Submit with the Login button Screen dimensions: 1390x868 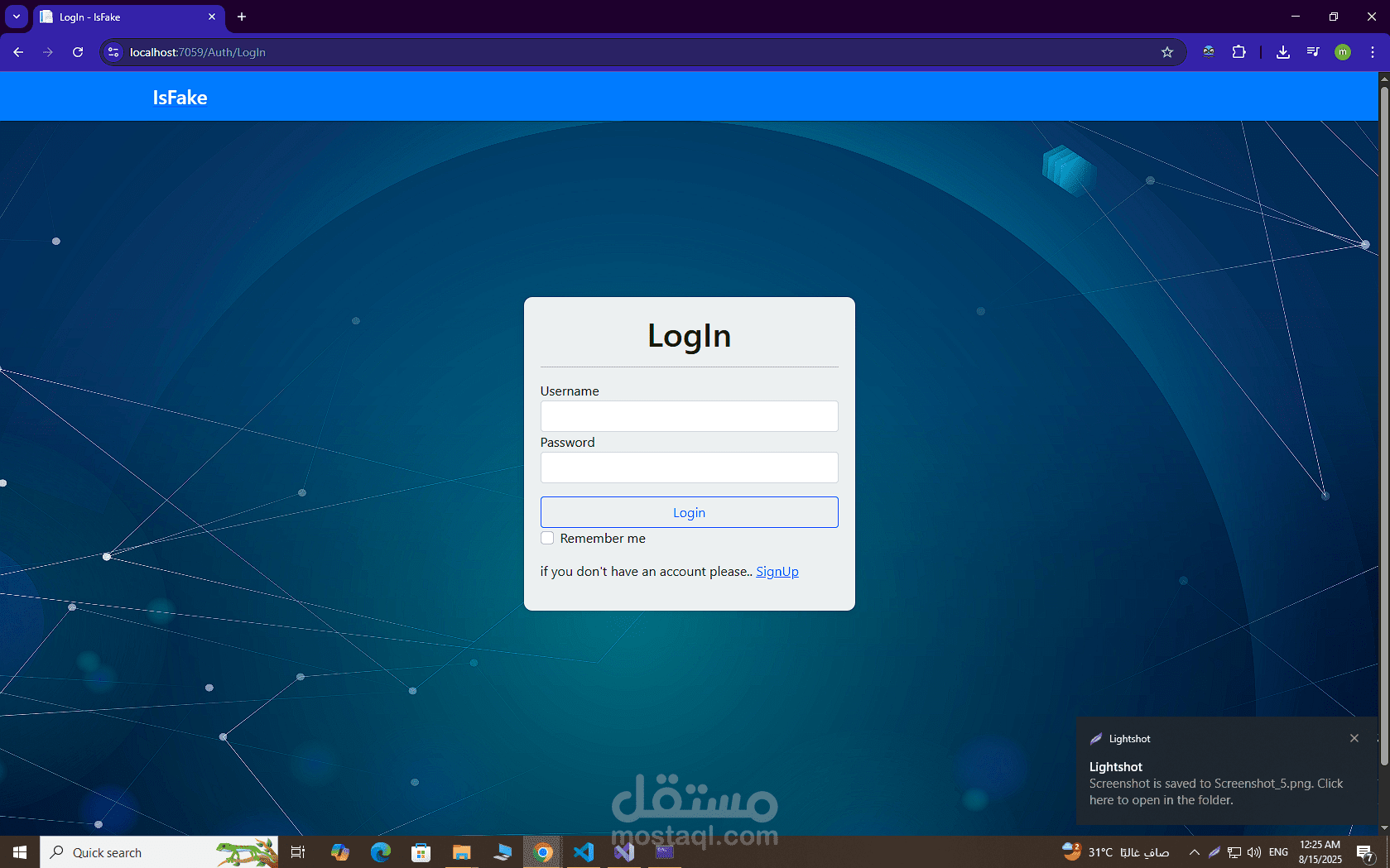click(689, 512)
